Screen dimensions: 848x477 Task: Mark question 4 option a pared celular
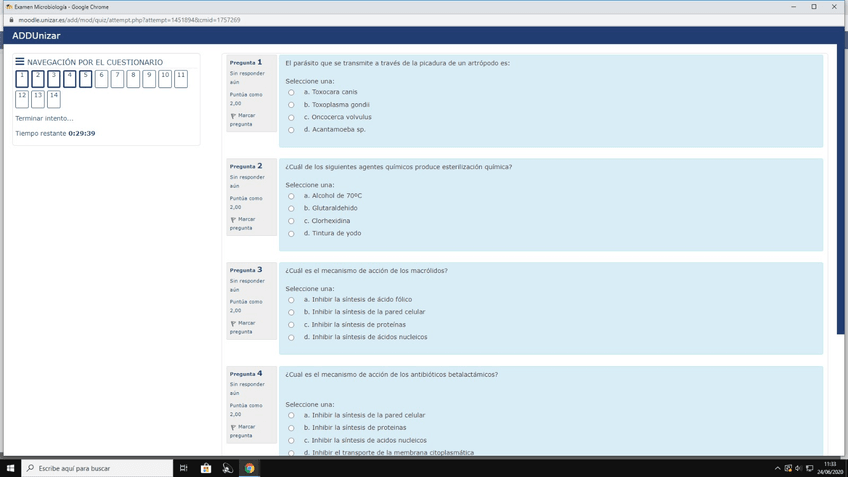291,415
